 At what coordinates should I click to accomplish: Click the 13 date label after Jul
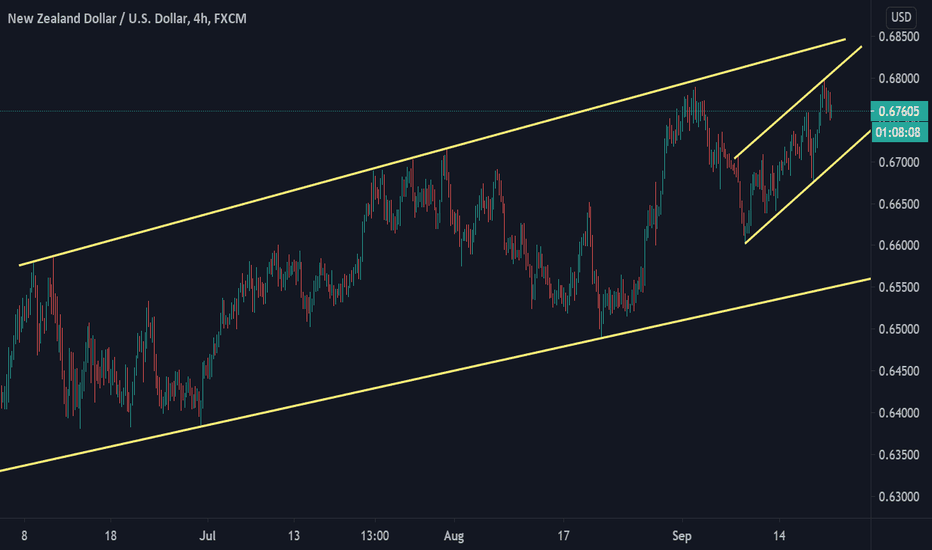coord(294,536)
